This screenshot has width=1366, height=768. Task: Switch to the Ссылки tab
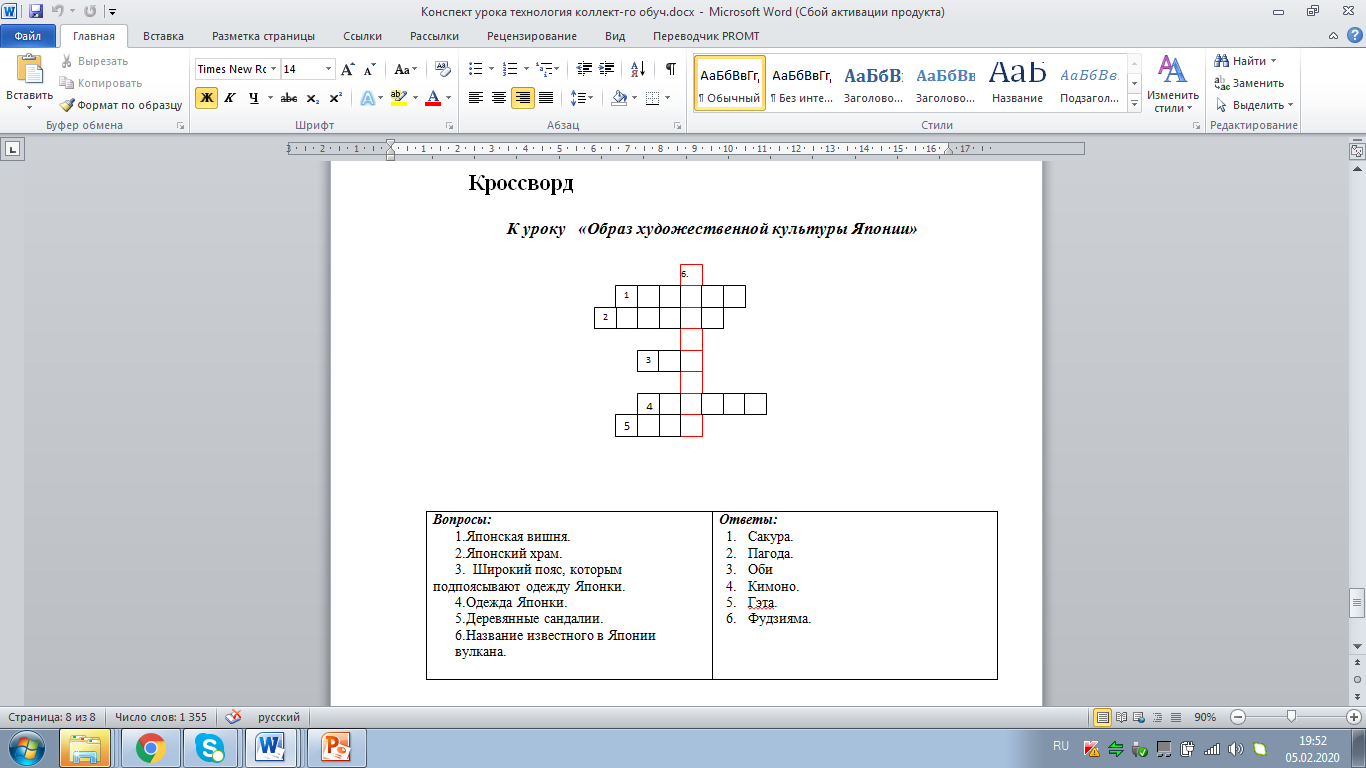point(362,36)
